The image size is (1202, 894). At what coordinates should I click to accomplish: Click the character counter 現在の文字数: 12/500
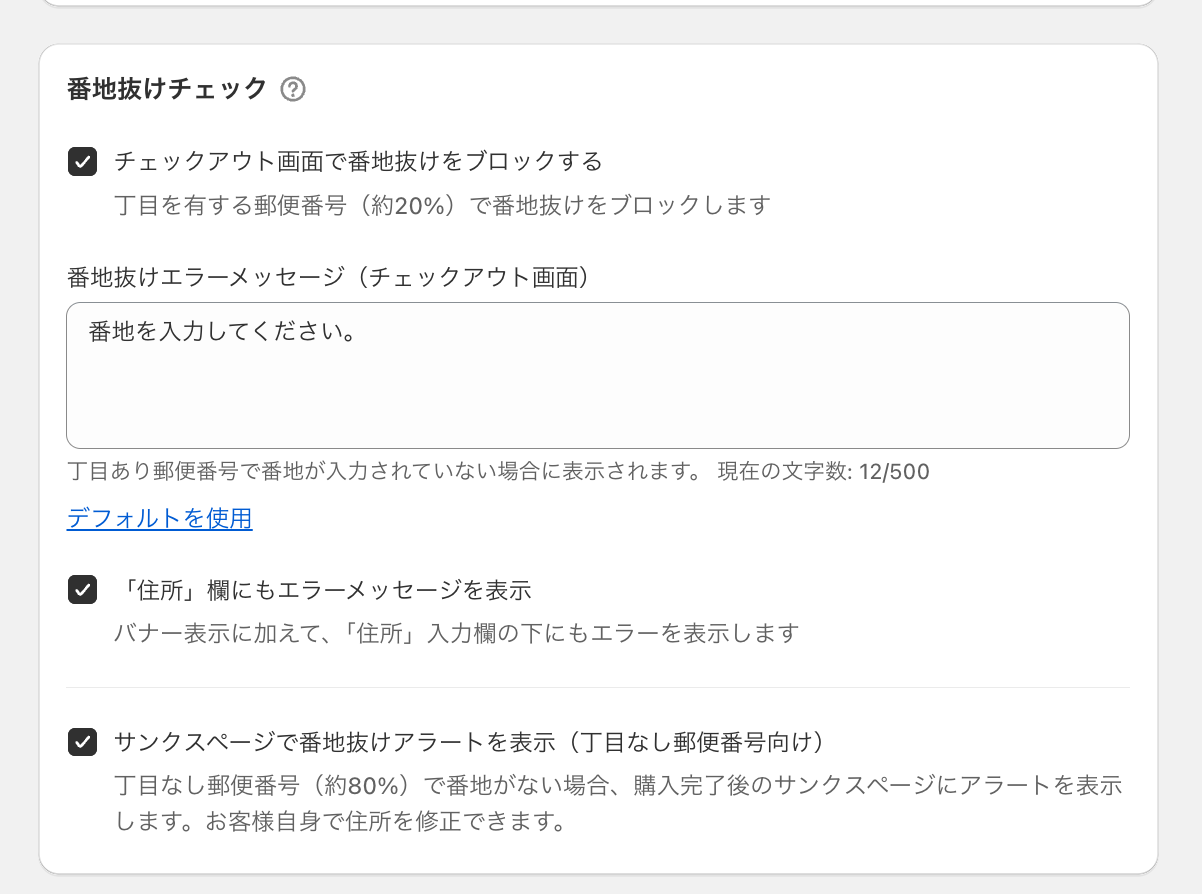[x=823, y=471]
